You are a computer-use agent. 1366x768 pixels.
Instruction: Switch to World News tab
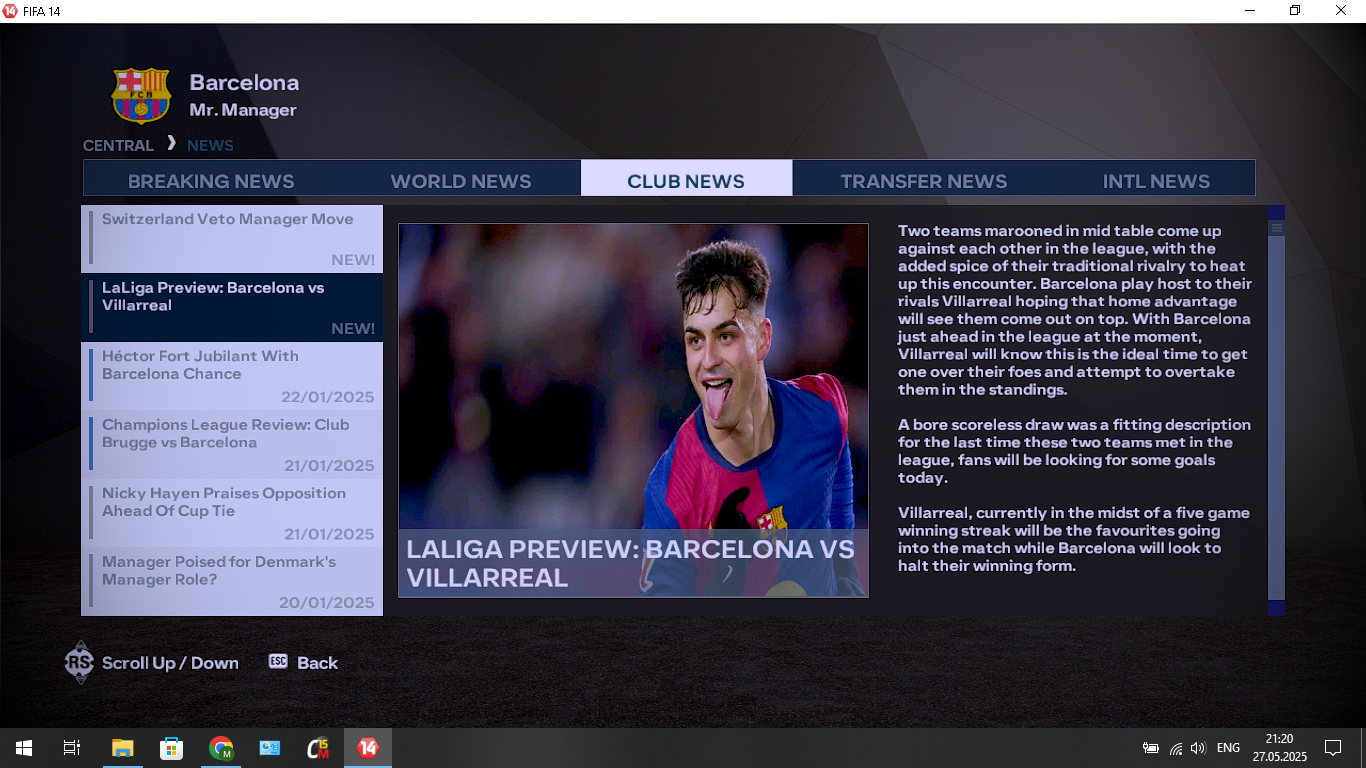click(461, 181)
